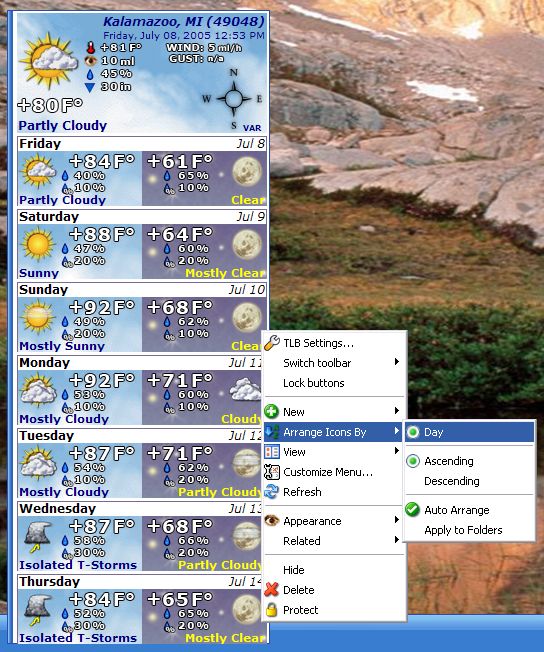Click Monday night's cloudy icon

coord(245,390)
